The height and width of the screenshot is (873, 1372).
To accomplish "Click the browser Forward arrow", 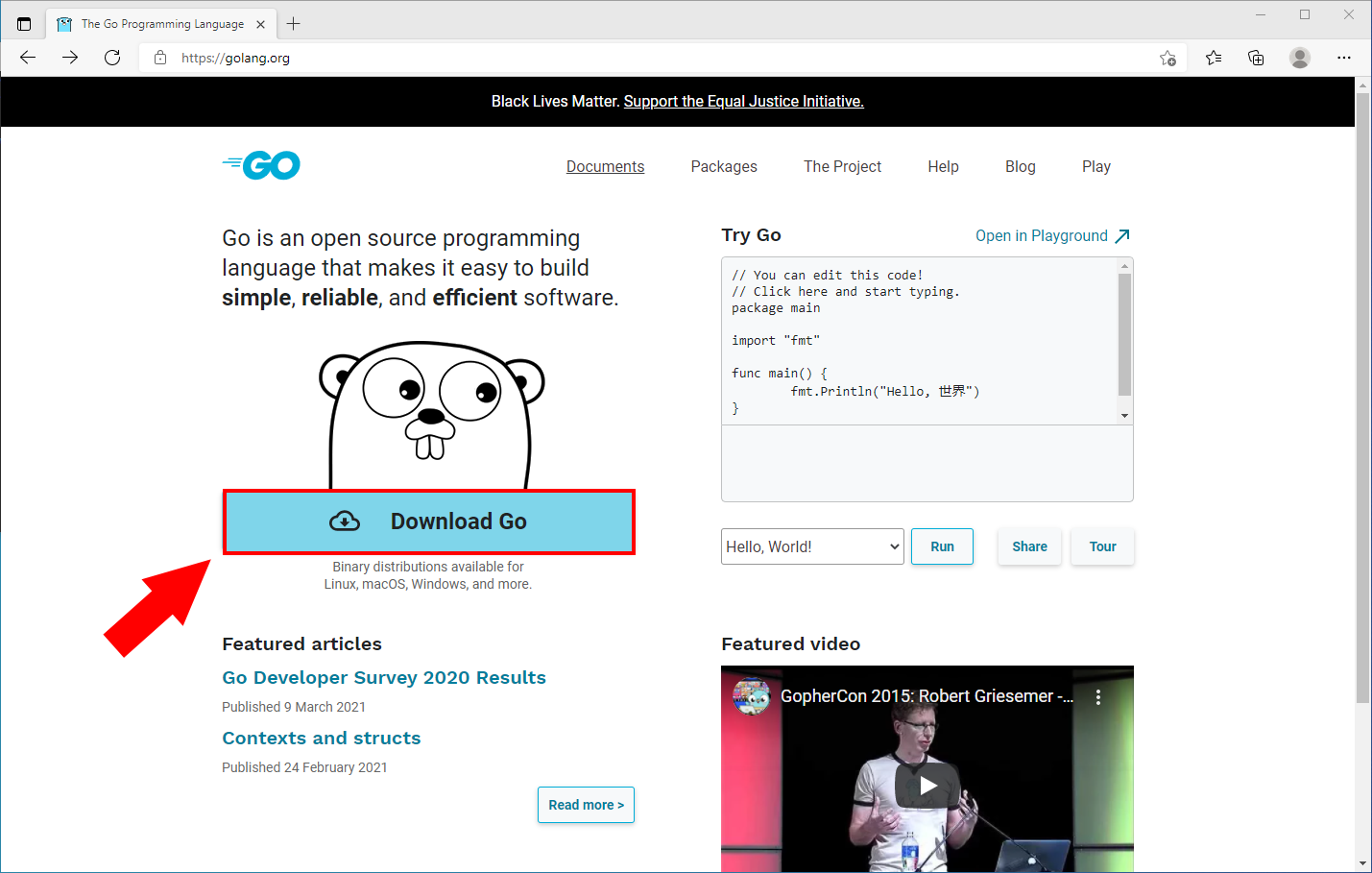I will pos(70,58).
